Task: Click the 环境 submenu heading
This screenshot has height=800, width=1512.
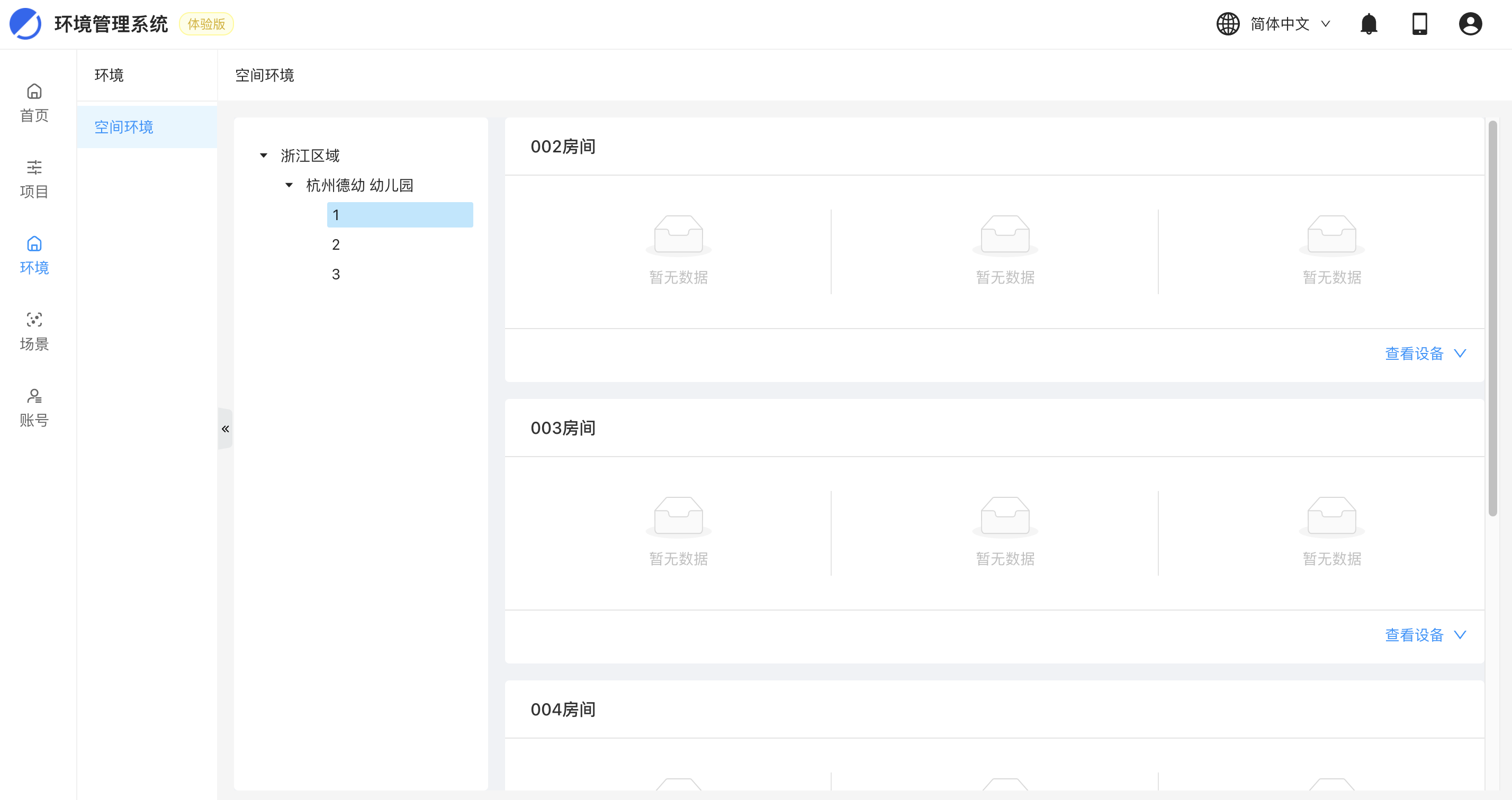Action: coord(109,75)
